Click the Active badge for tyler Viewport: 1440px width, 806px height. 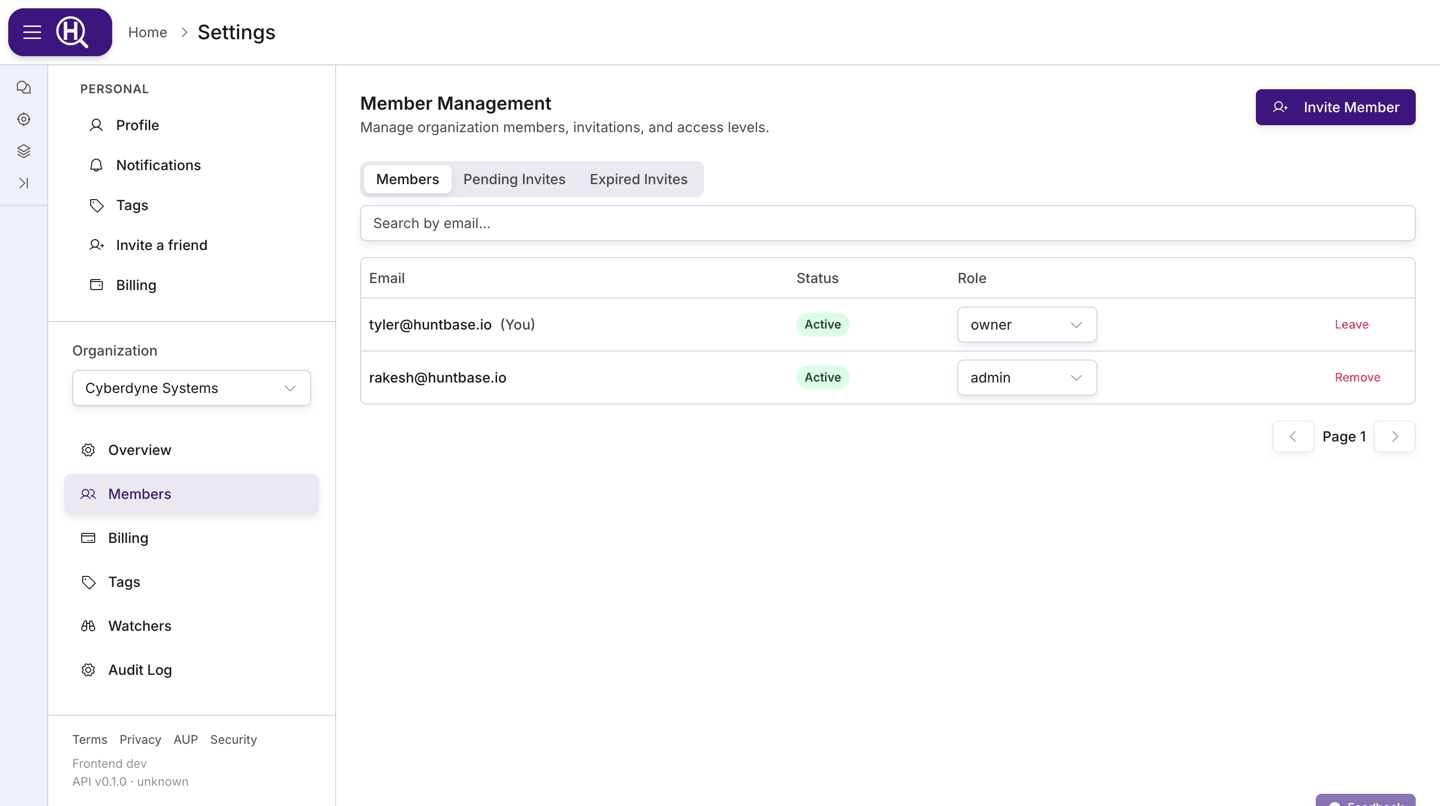click(x=822, y=325)
